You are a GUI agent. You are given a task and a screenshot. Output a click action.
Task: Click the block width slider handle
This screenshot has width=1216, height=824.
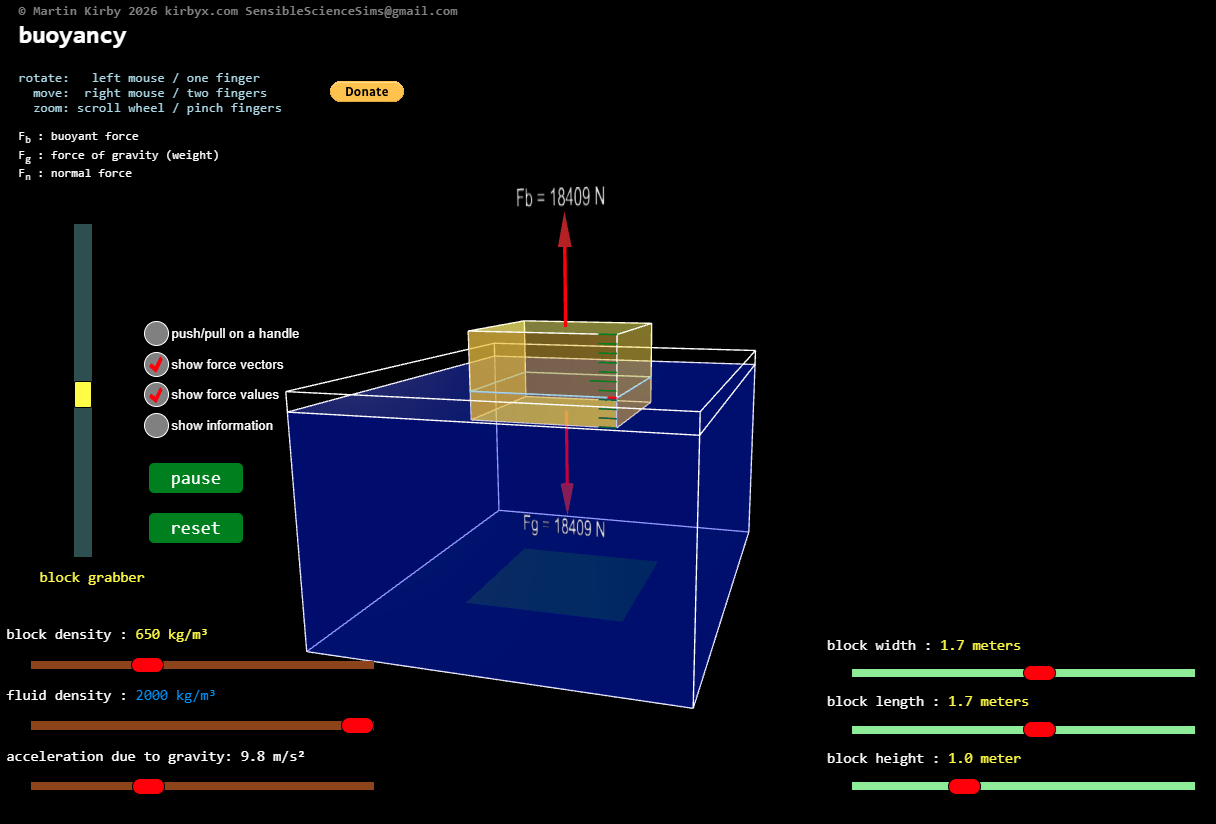click(1039, 672)
